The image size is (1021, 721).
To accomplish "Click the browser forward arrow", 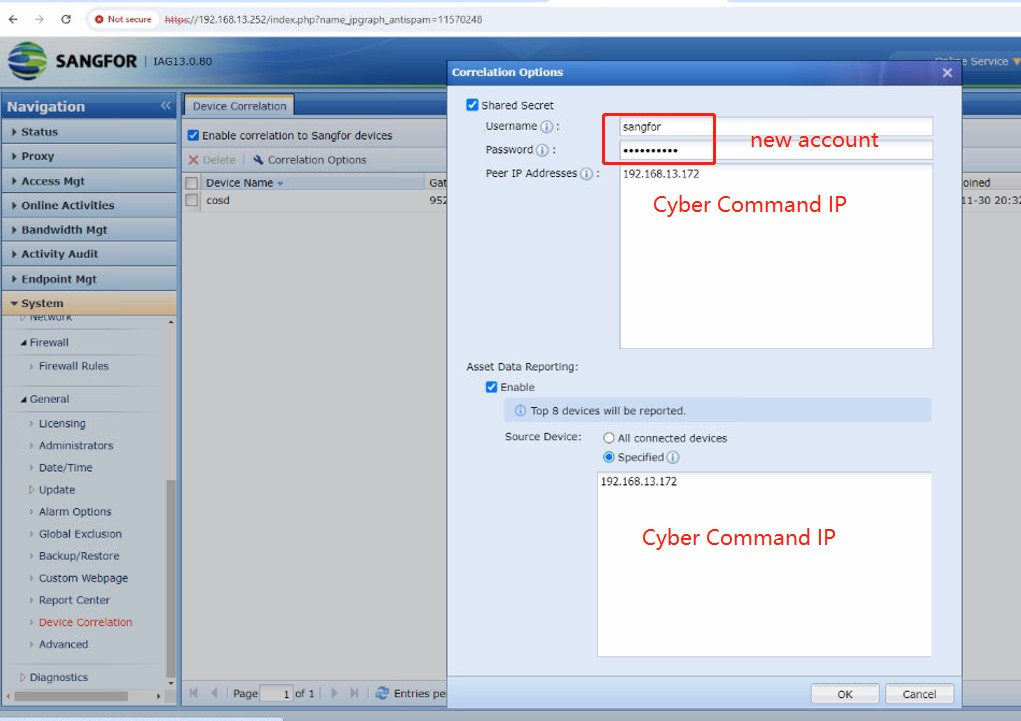I will coord(39,20).
